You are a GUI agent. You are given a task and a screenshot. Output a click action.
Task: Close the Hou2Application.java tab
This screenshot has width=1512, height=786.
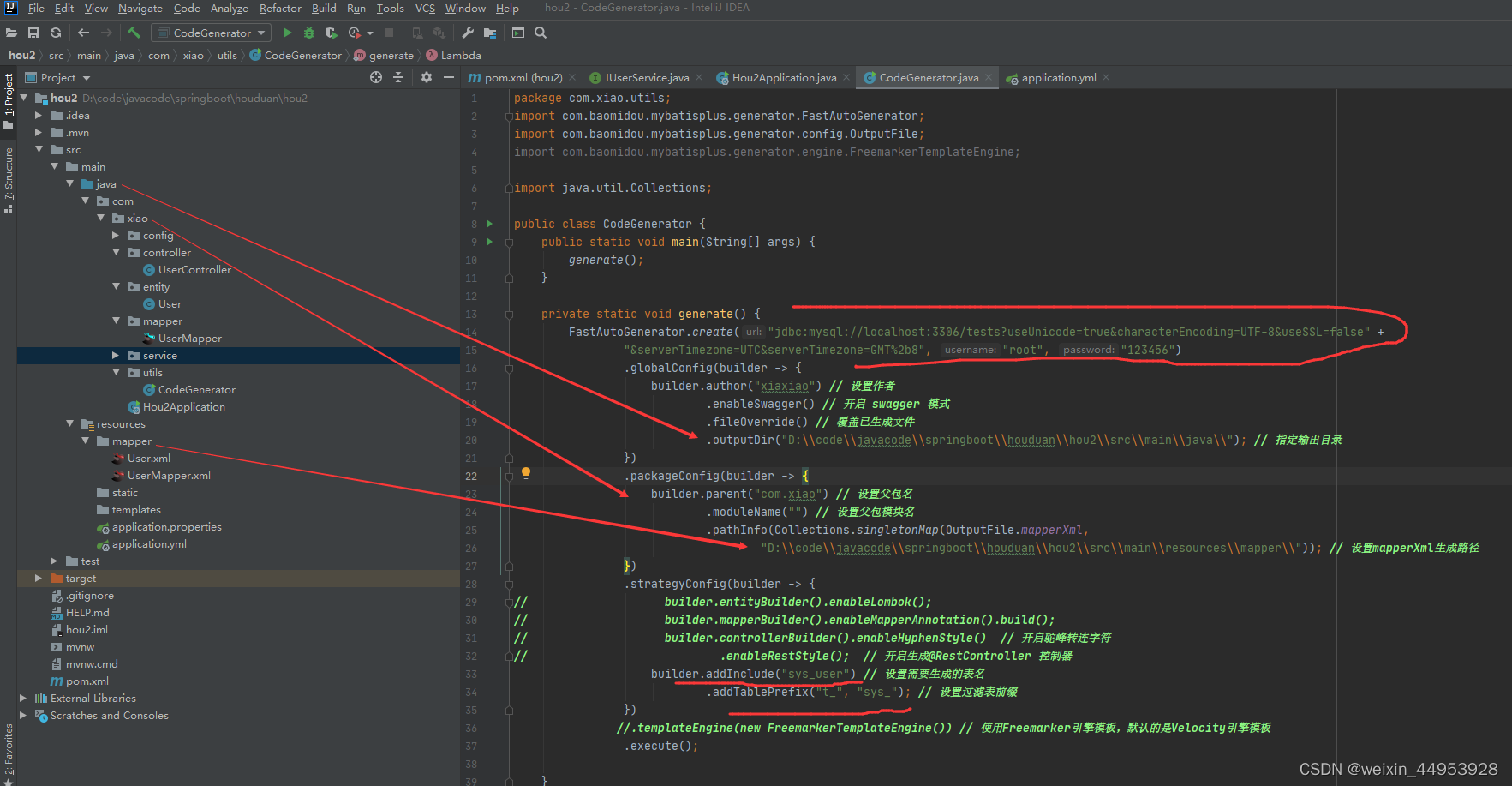point(846,77)
